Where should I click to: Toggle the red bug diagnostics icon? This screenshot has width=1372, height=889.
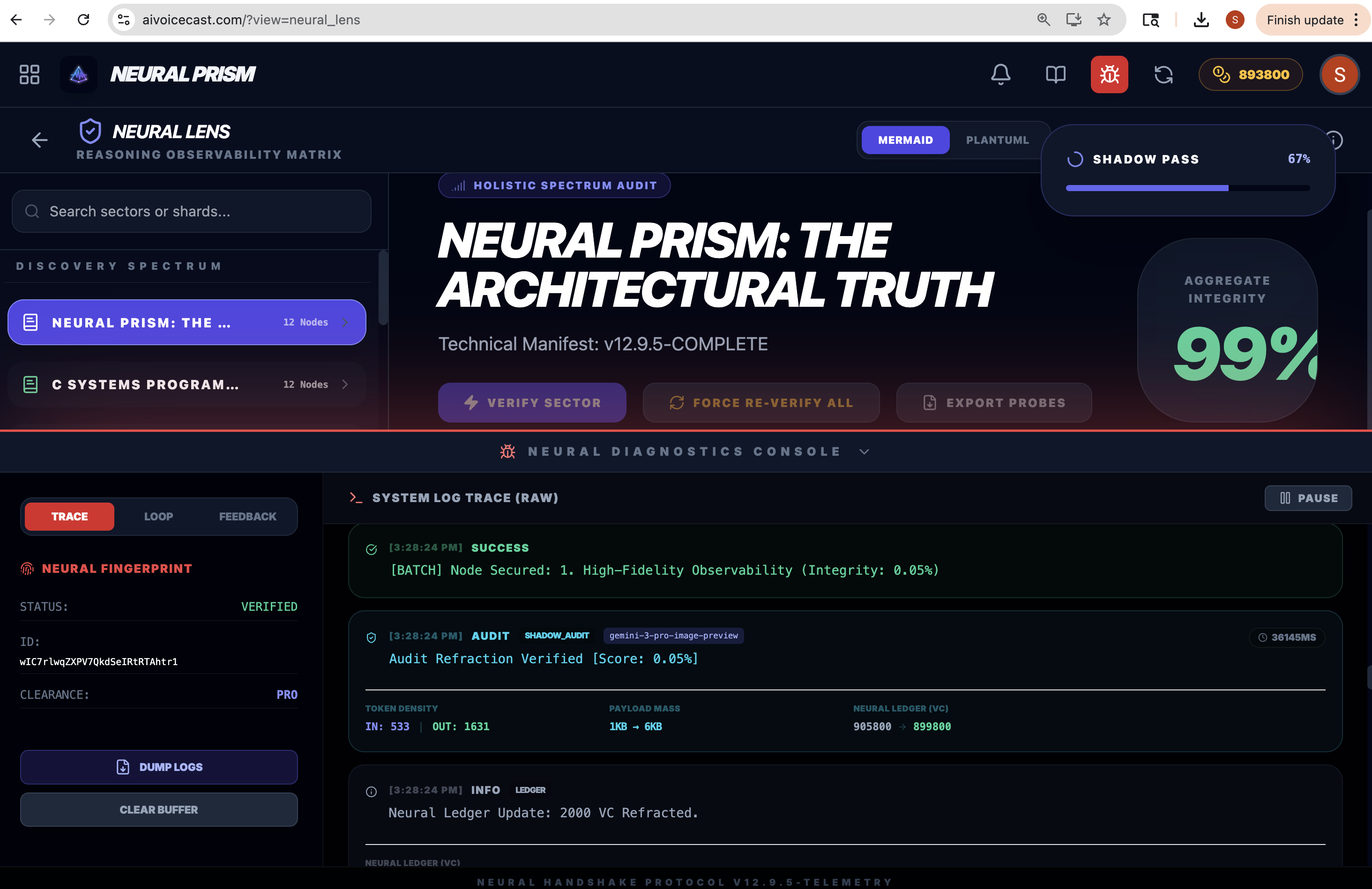pos(1109,74)
